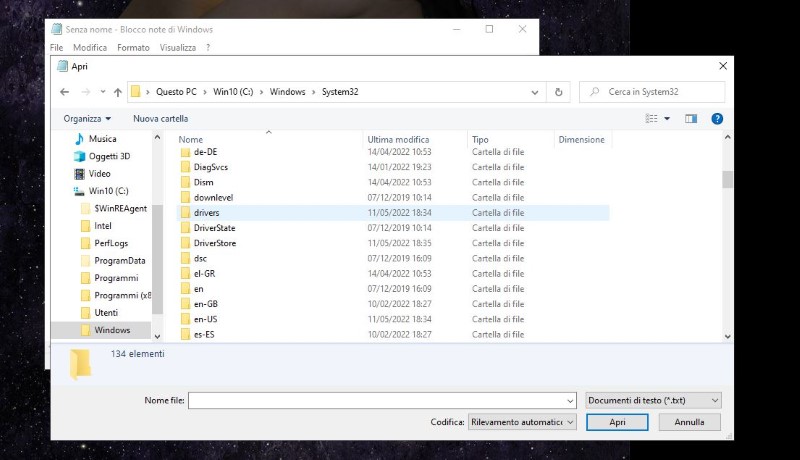Refresh the System32 folder listing

(x=559, y=92)
